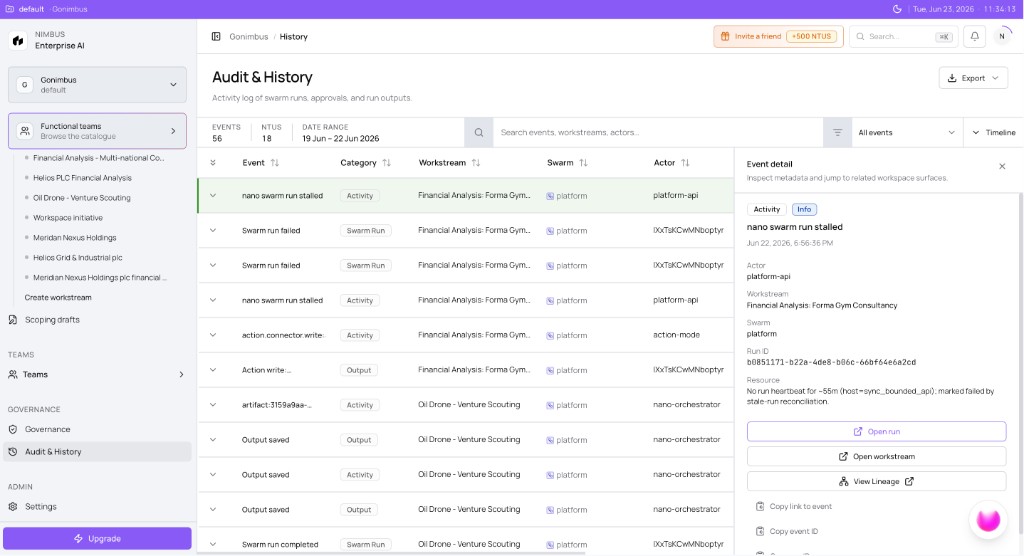The width and height of the screenshot is (1024, 556).
Task: Click the Swarm run completed event cell
Action: pyautogui.click(x=280, y=544)
